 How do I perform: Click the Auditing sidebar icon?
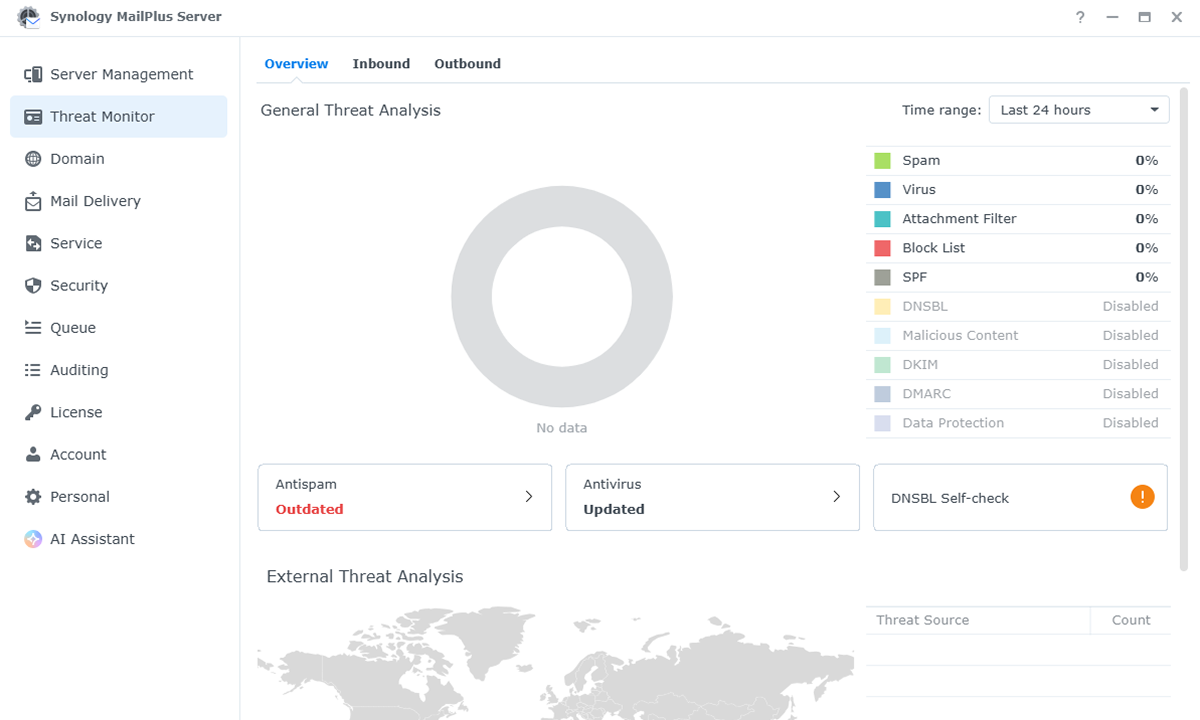[33, 370]
